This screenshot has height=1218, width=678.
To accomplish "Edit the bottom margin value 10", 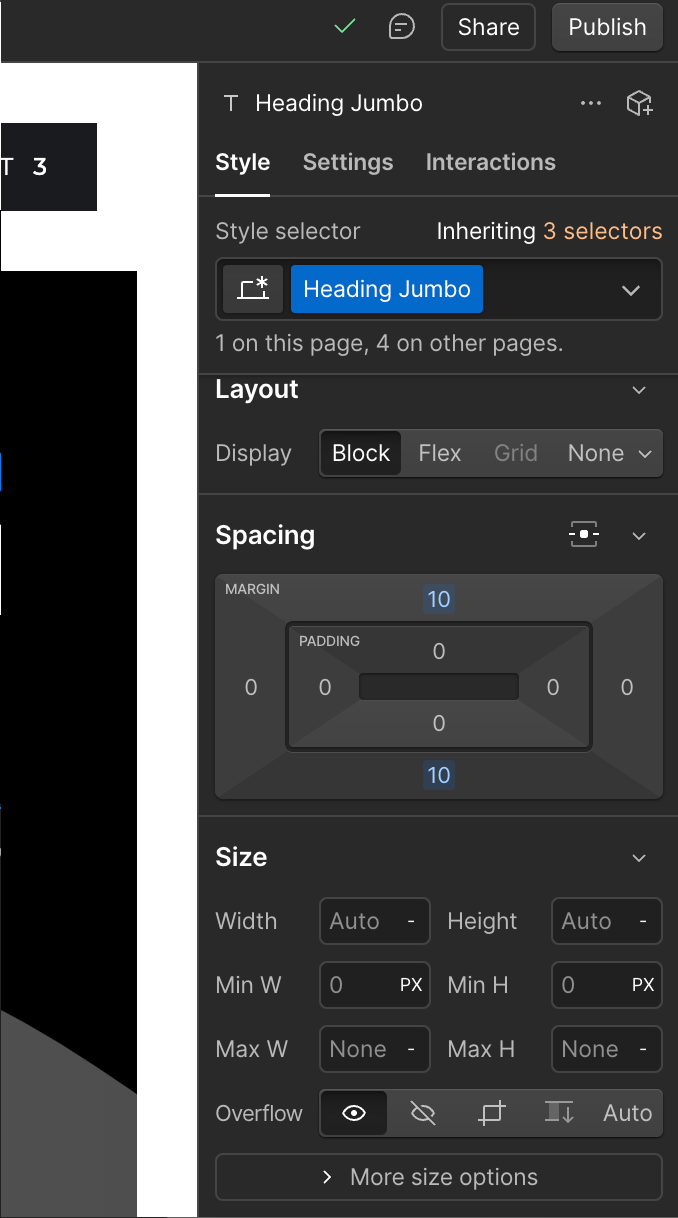I will coord(439,775).
